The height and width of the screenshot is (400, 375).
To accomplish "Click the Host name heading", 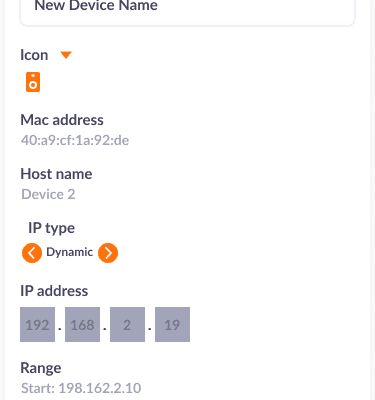I will pyautogui.click(x=56, y=174).
